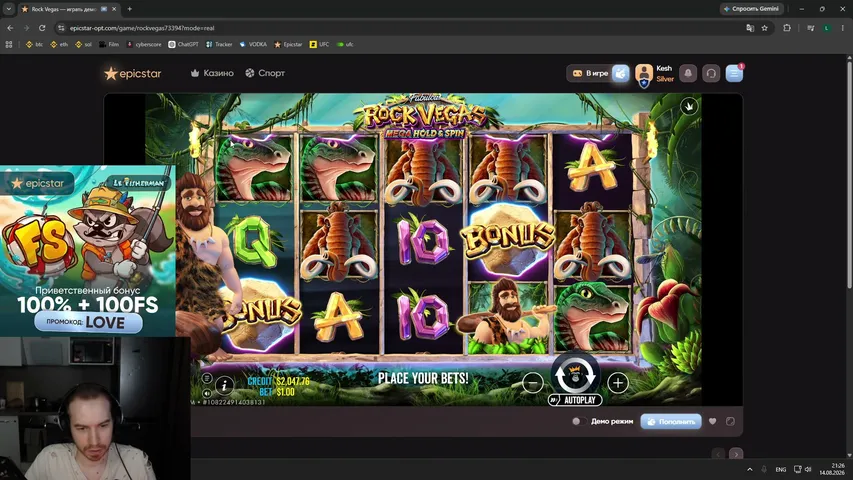Click the Пополнить deposit button
This screenshot has height=480, width=853.
(671, 421)
